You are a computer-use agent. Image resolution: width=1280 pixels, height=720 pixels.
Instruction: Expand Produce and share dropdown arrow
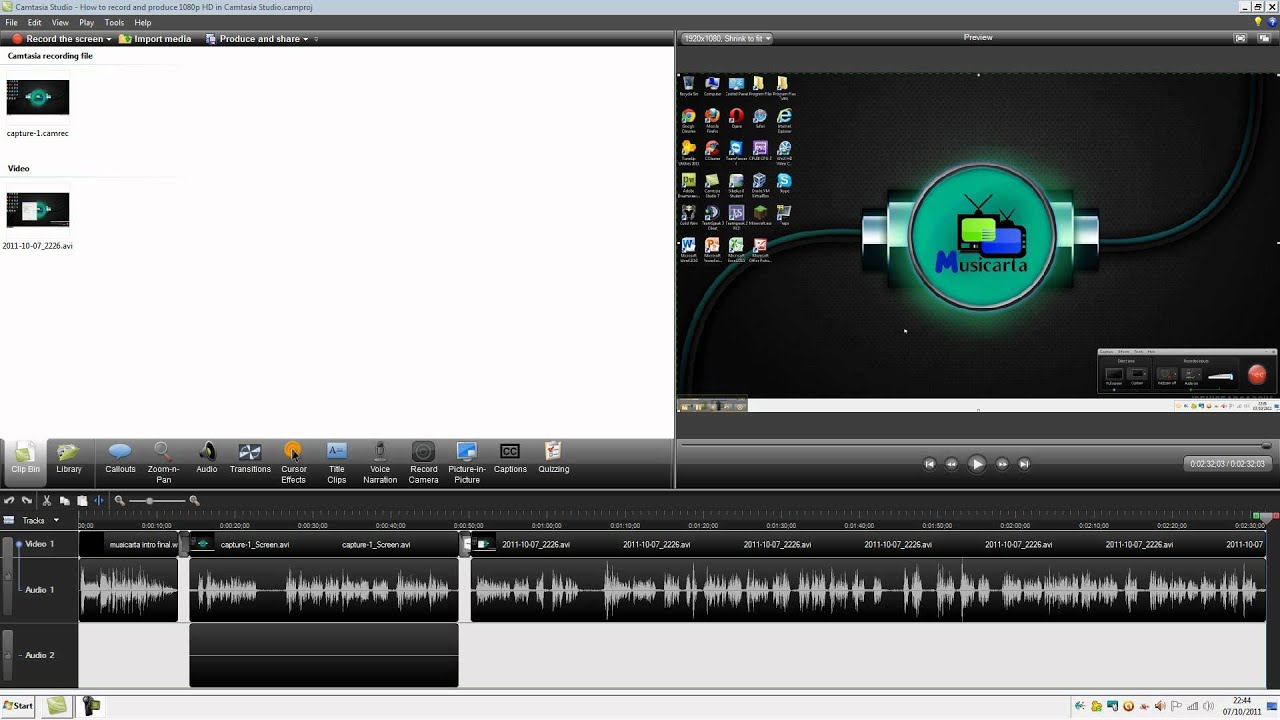click(305, 39)
